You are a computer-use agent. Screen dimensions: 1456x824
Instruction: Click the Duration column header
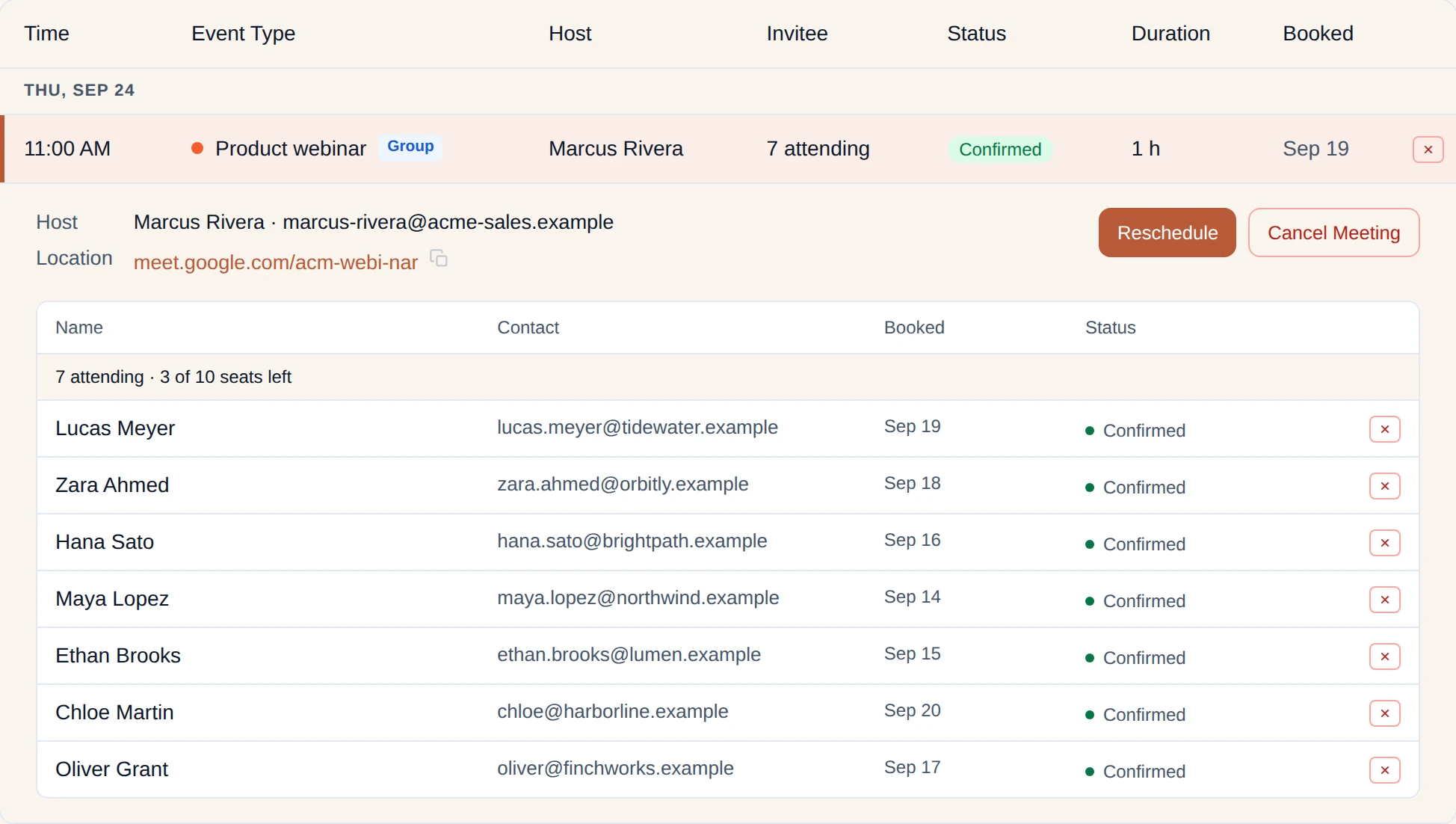pos(1170,34)
